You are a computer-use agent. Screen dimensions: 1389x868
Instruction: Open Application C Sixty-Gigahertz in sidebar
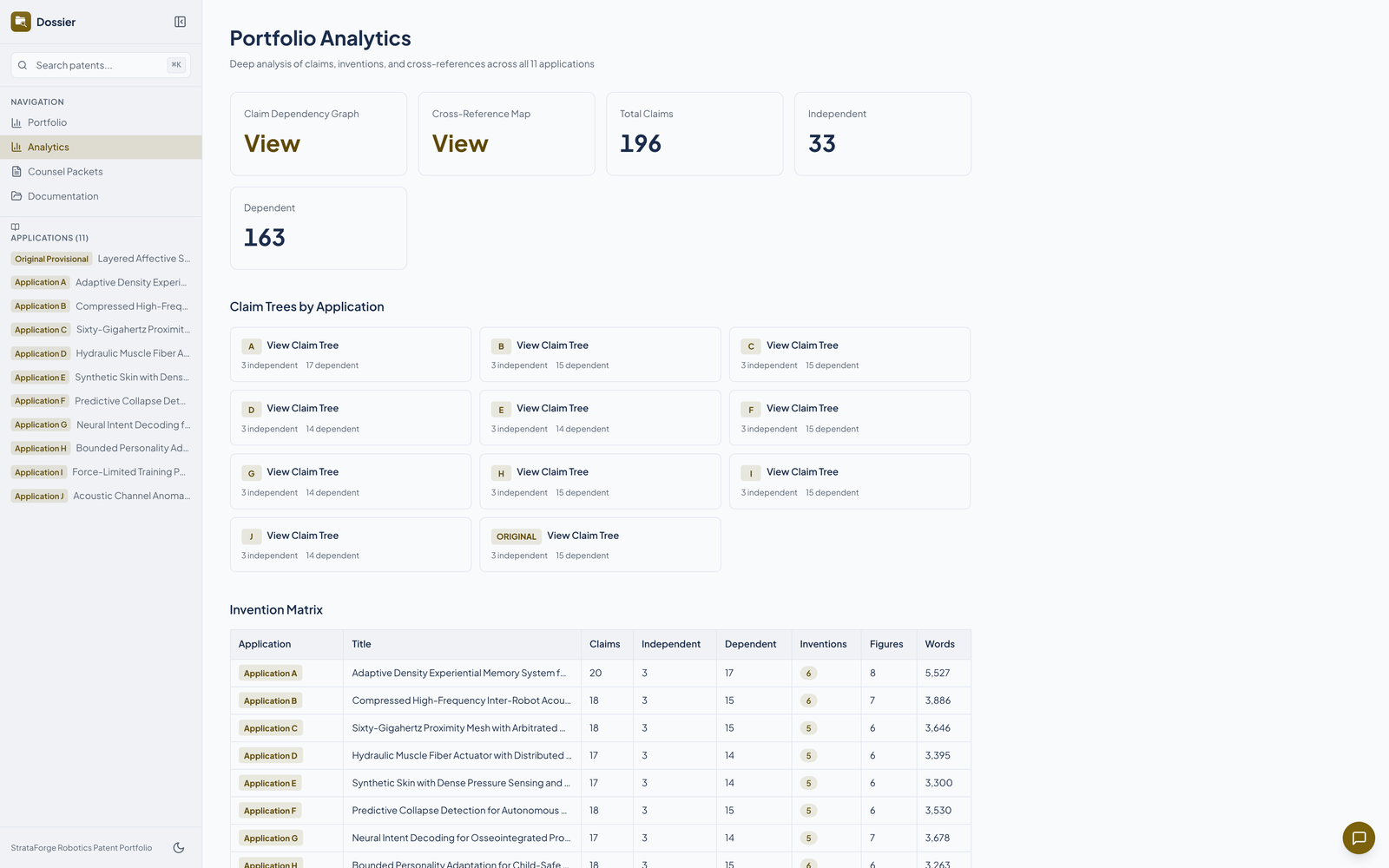(101, 330)
